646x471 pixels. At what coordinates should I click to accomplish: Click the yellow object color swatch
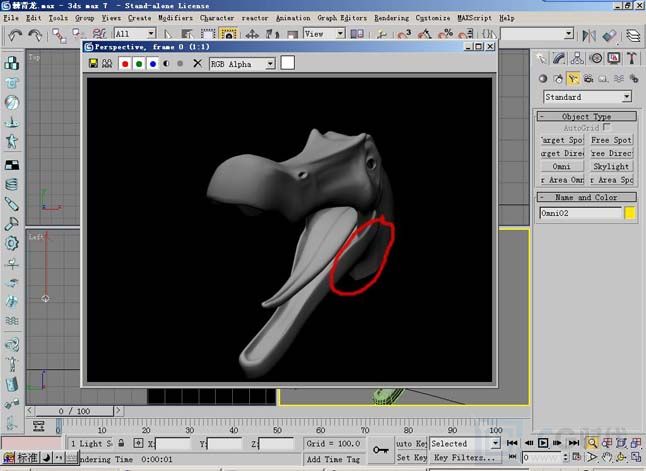tap(630, 213)
